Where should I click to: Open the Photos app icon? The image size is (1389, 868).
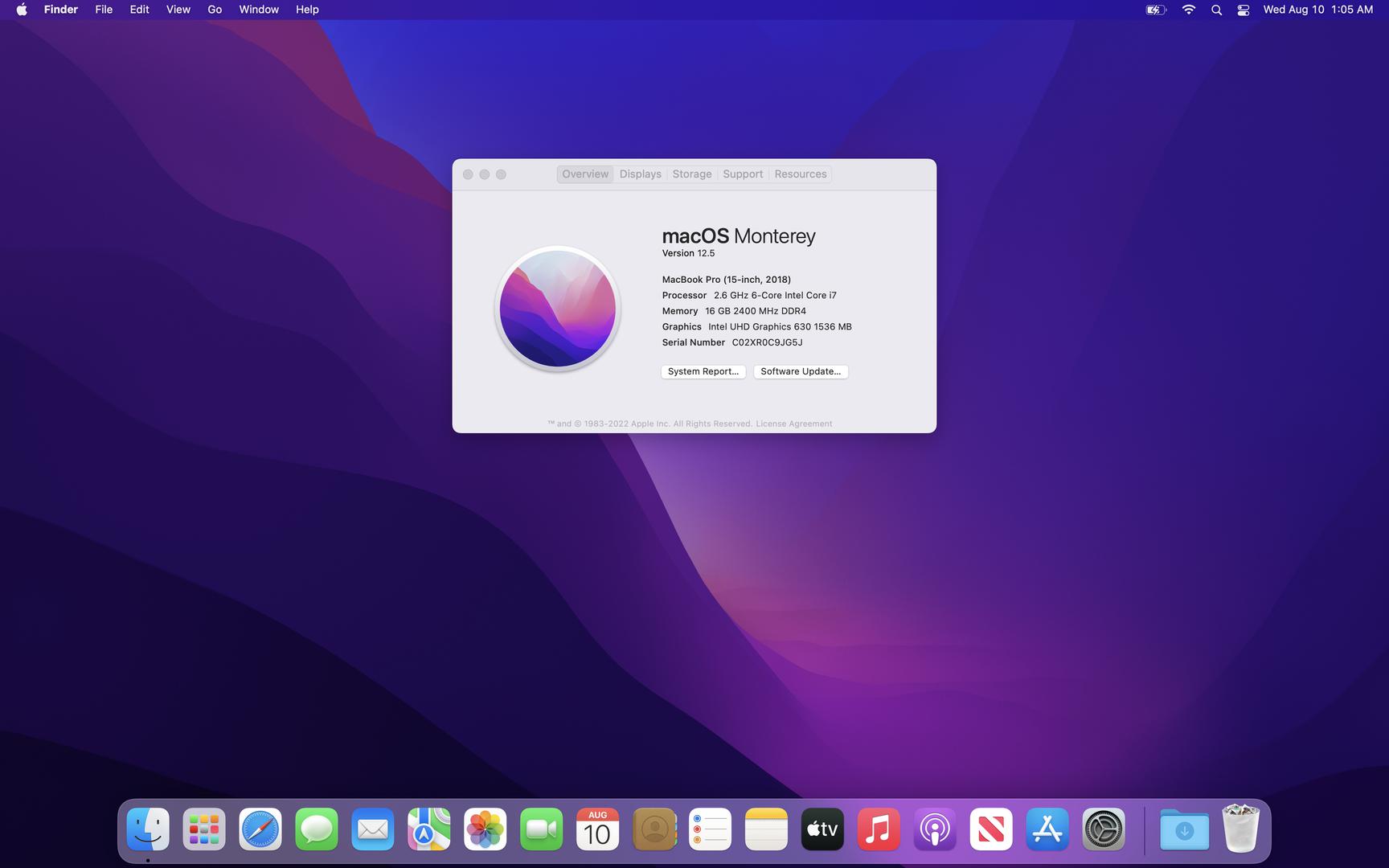pos(486,829)
